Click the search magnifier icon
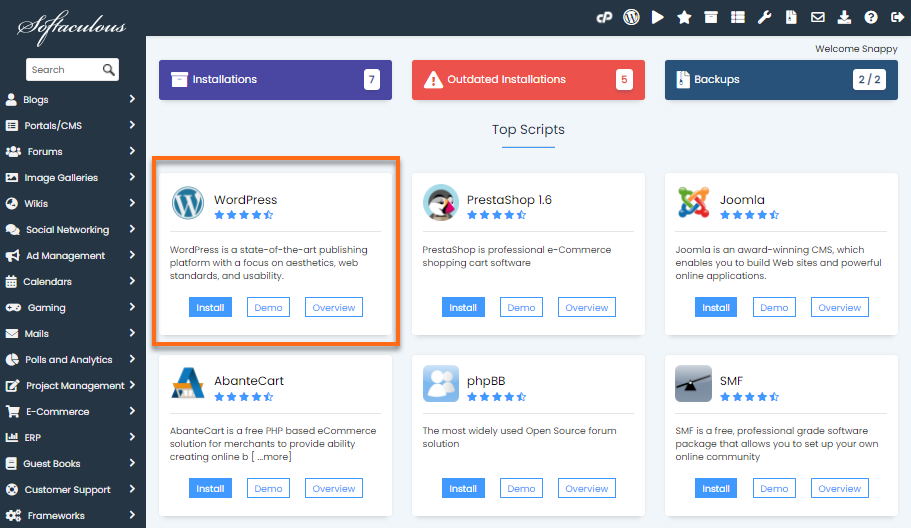The image size is (911, 528). [109, 70]
